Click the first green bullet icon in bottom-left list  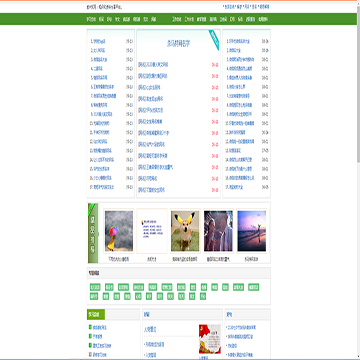pos(90,327)
